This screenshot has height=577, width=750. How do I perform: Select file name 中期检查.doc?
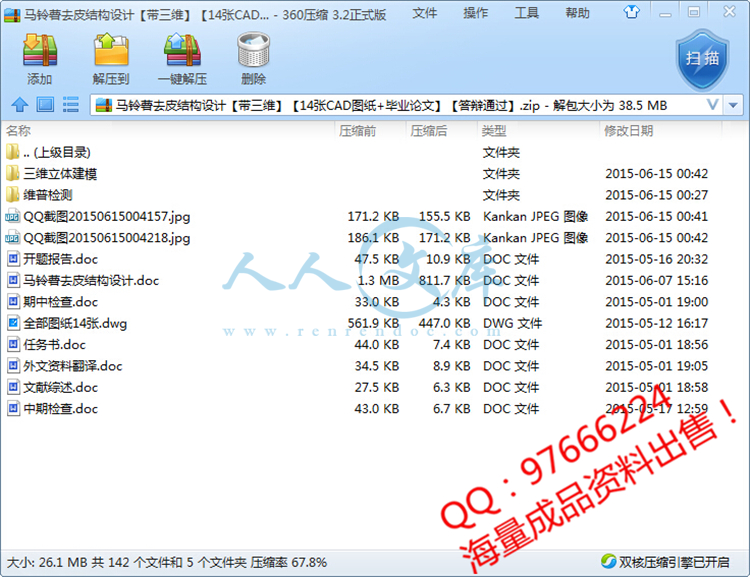[x=61, y=409]
